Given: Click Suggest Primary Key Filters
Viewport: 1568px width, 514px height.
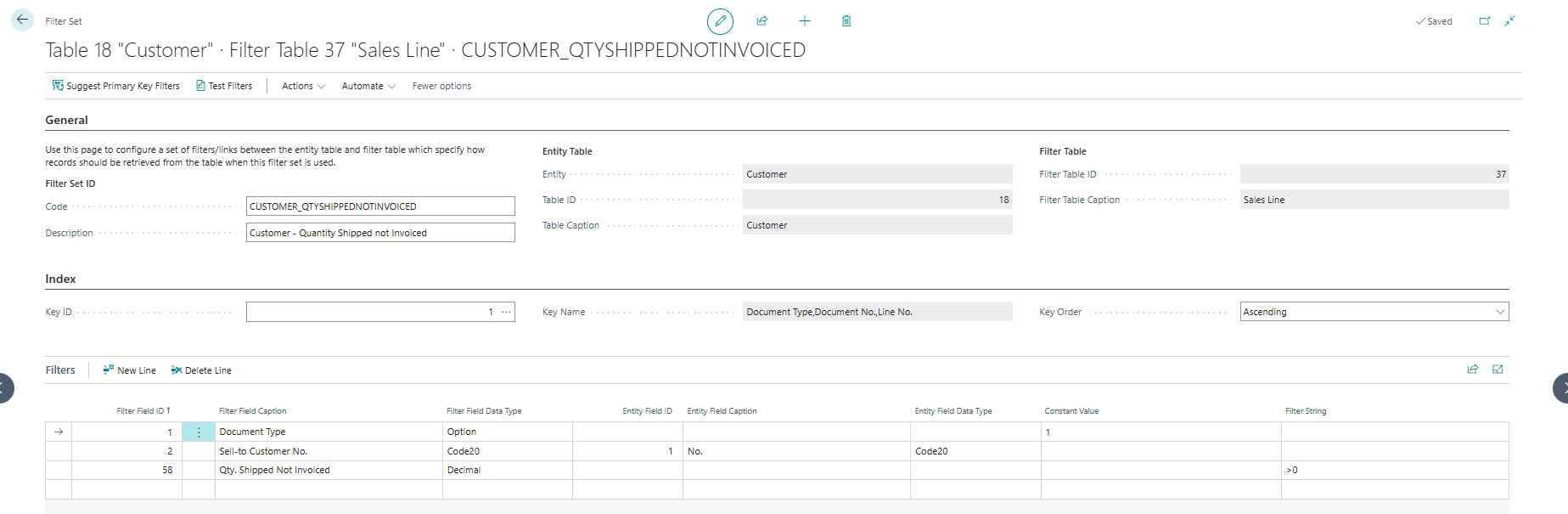Looking at the screenshot, I should [x=116, y=86].
